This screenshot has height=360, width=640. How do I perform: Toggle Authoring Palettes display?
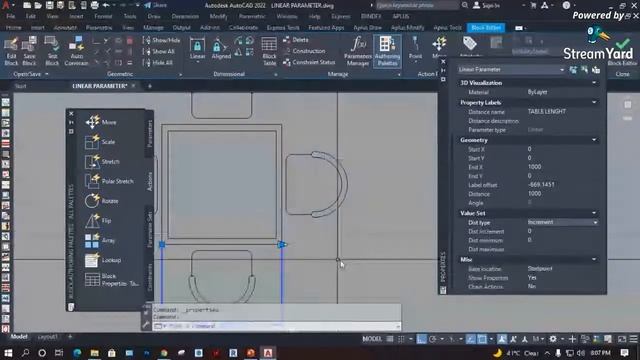(x=387, y=51)
